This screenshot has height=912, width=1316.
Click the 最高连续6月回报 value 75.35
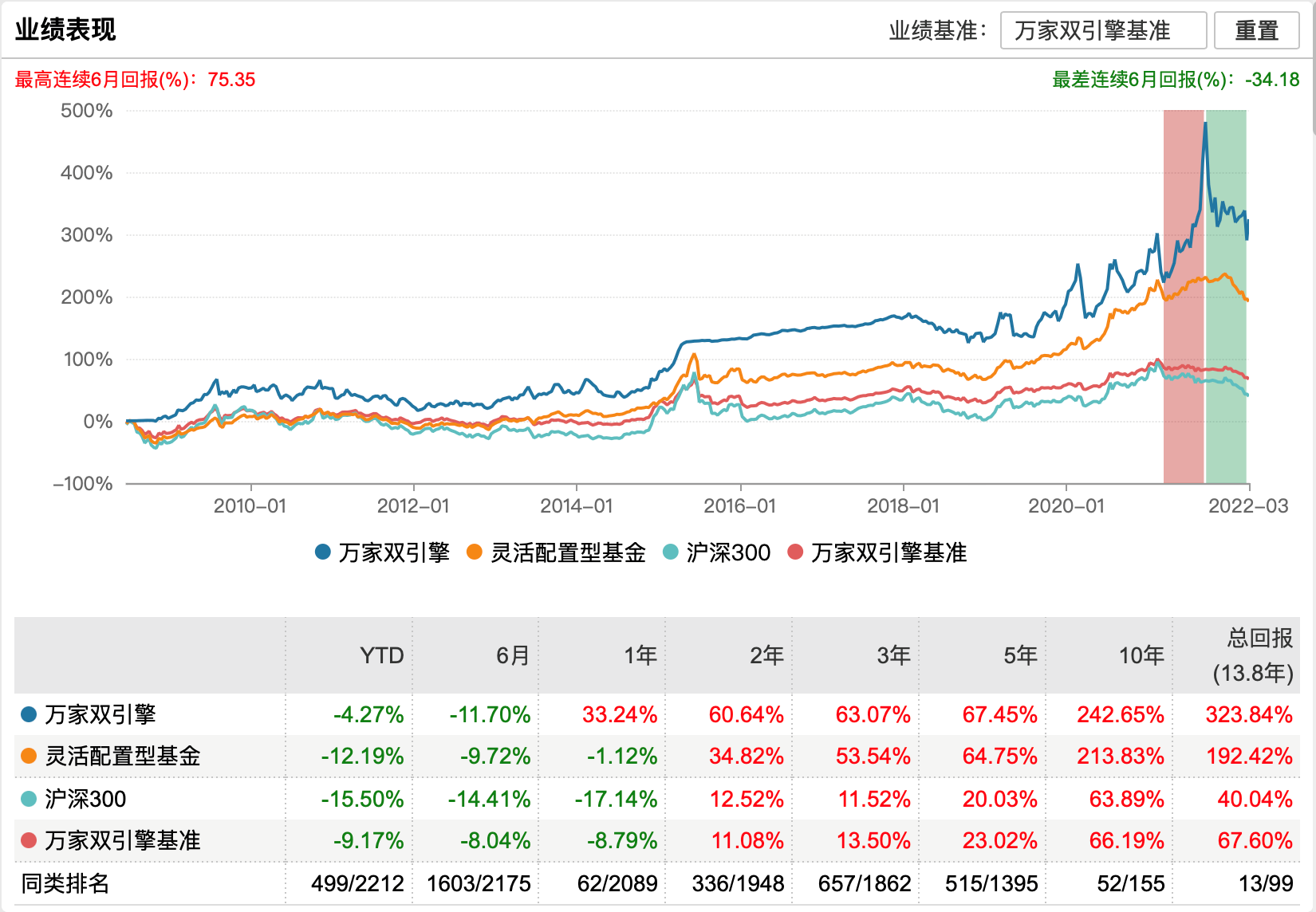[231, 80]
